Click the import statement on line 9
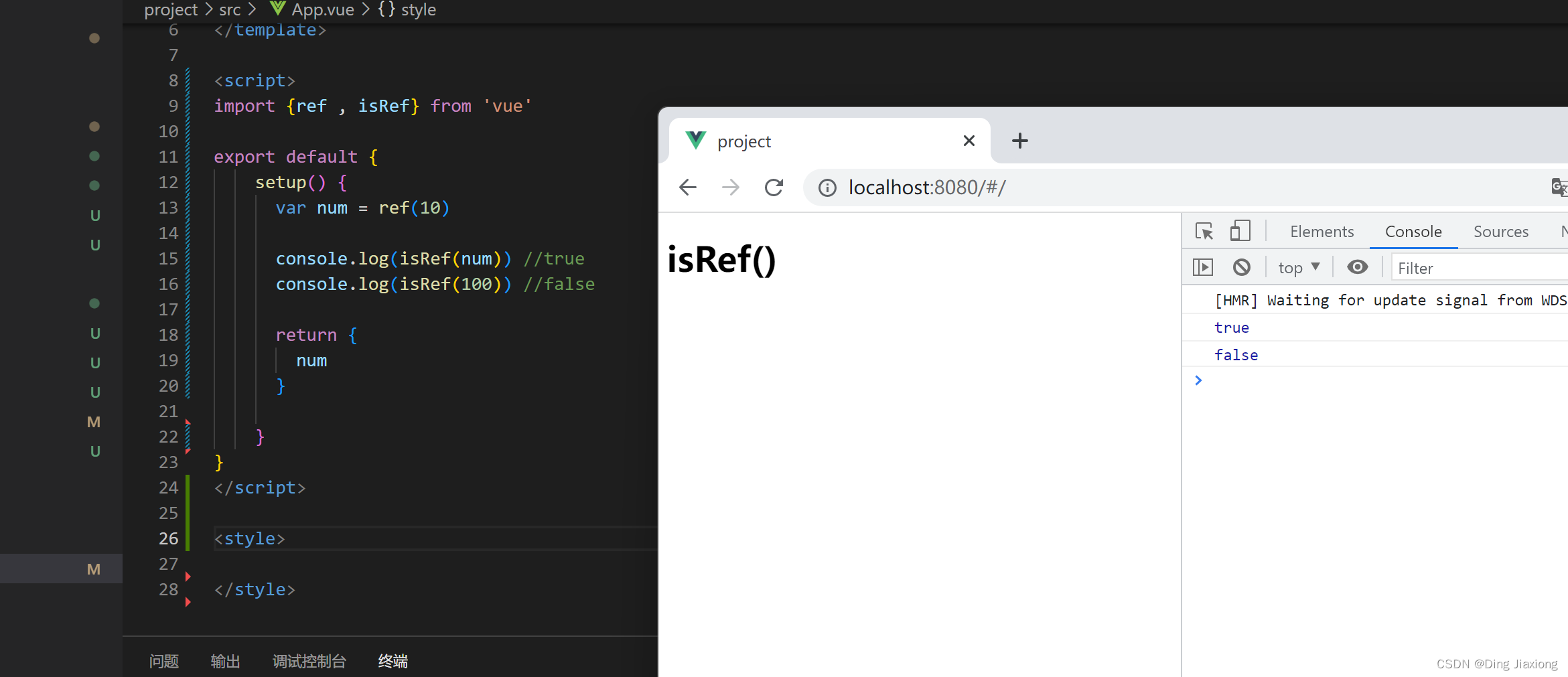The image size is (1568, 677). pyautogui.click(x=372, y=106)
